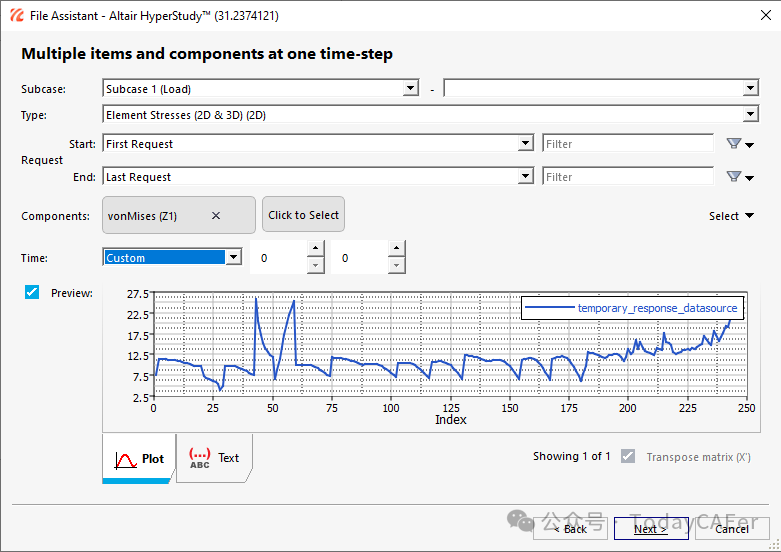Decrease the first Time value
The height and width of the screenshot is (552, 781).
pos(315,266)
